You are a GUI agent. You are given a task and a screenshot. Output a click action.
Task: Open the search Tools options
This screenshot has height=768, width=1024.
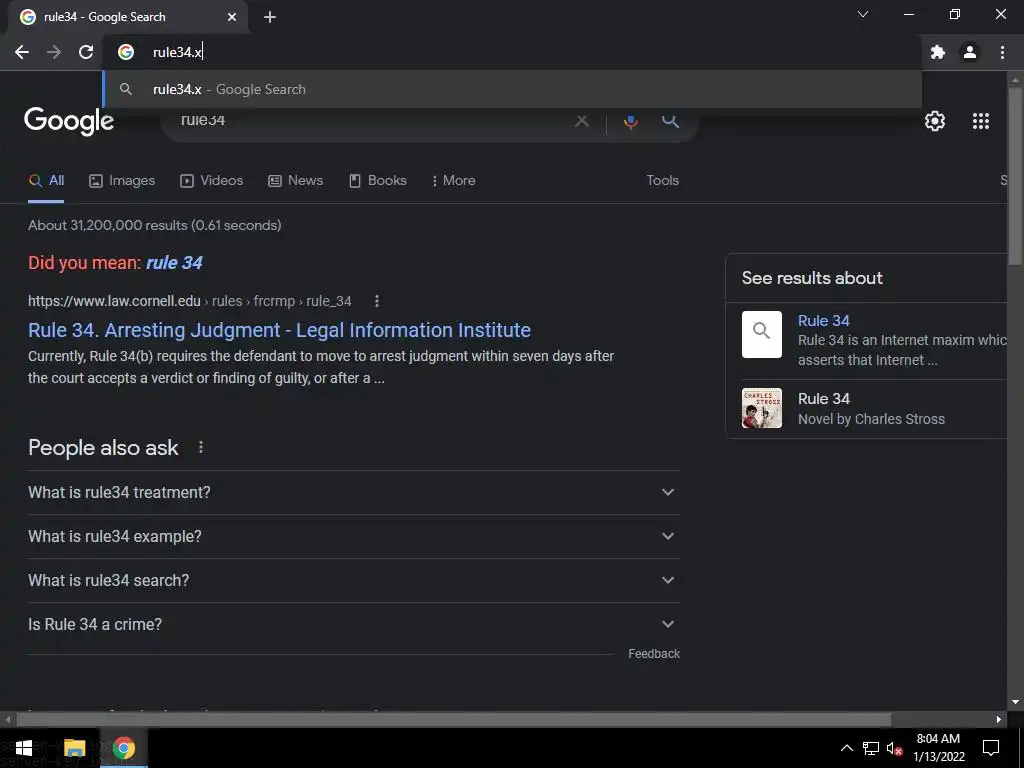pos(662,181)
